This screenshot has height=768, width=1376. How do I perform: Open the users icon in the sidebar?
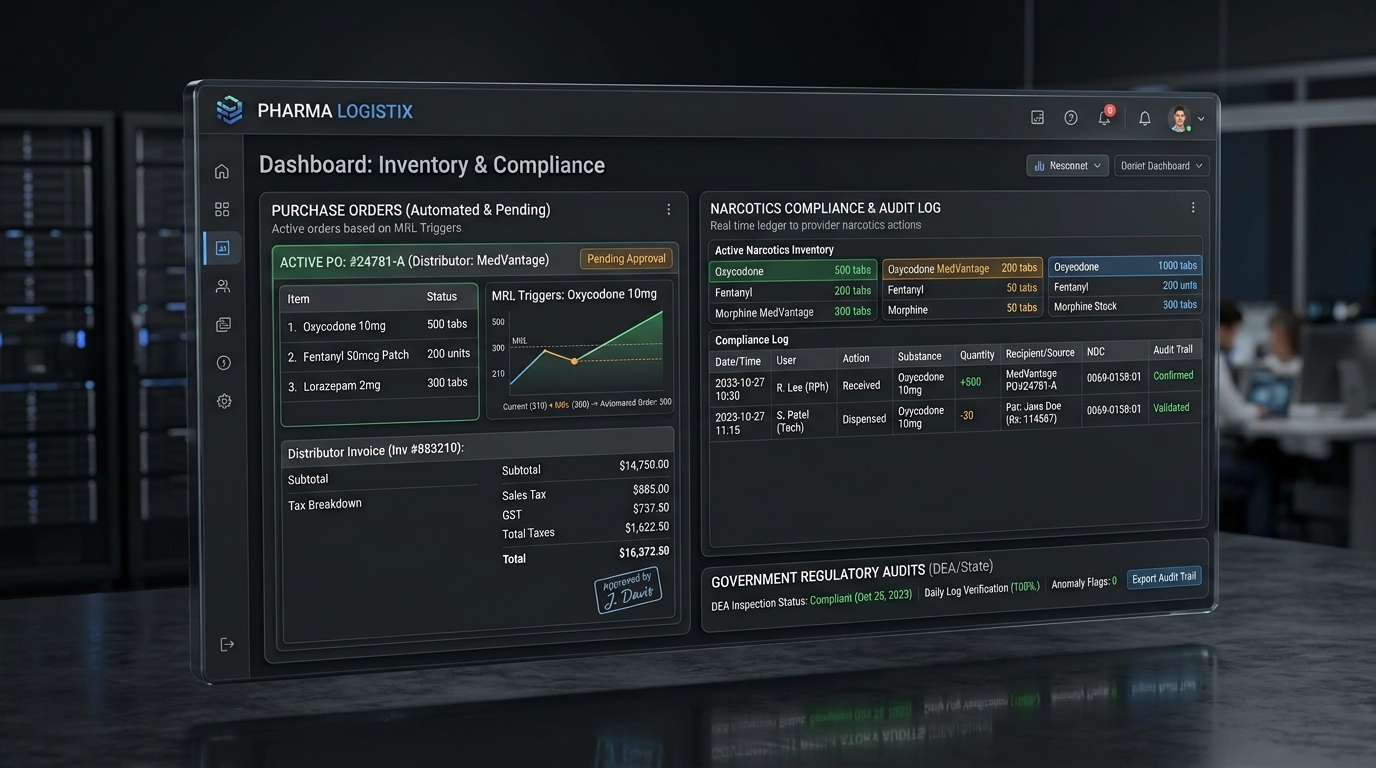[223, 286]
